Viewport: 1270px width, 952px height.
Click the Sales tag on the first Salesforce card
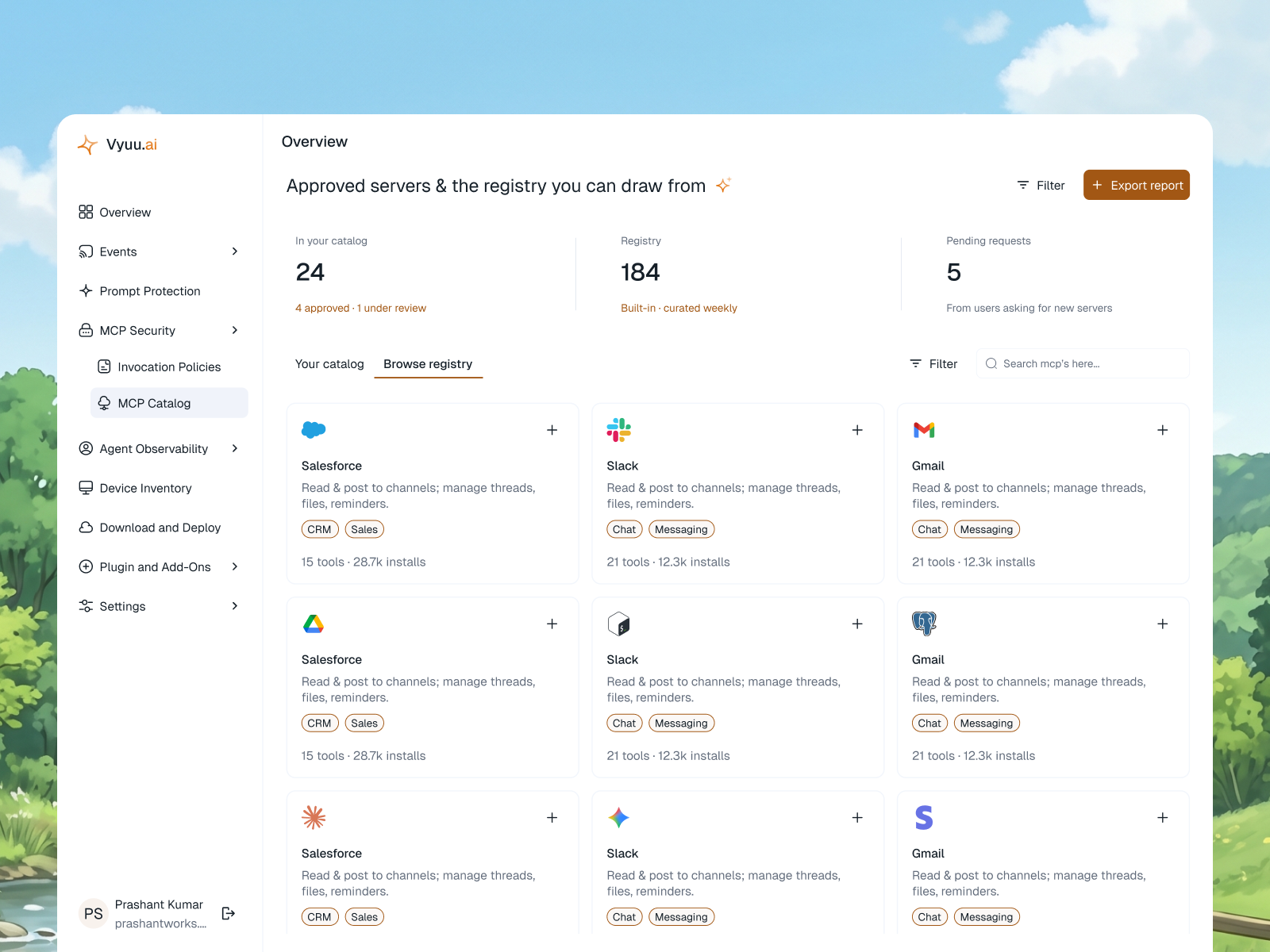tap(364, 529)
